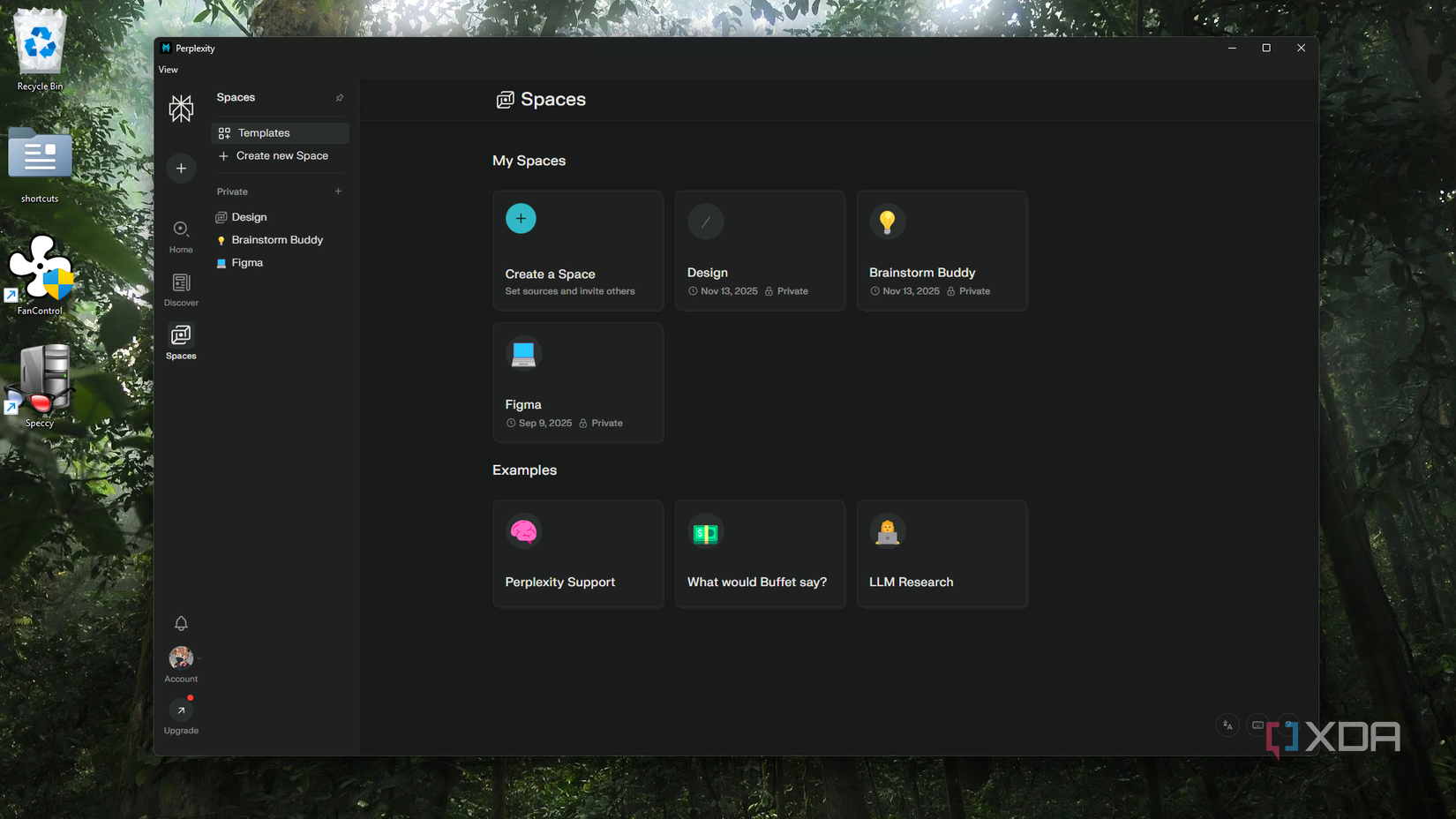Select the Speccy desktop shortcut
The image size is (1456, 819).
[40, 387]
